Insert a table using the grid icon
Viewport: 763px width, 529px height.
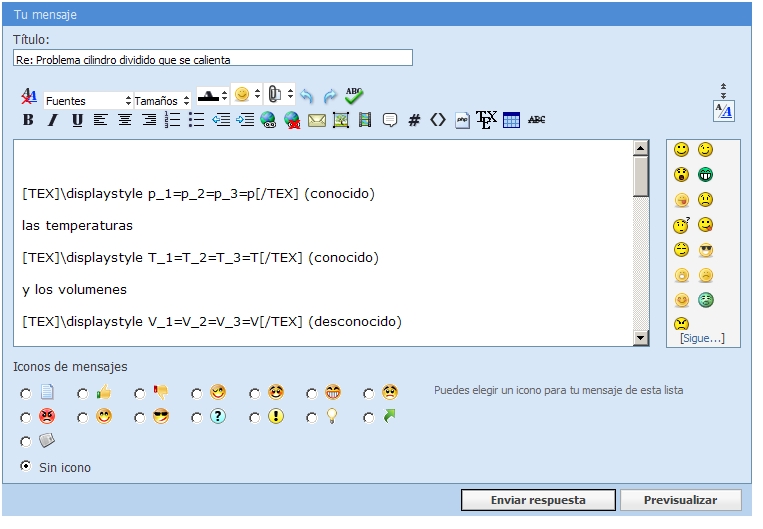pos(511,120)
